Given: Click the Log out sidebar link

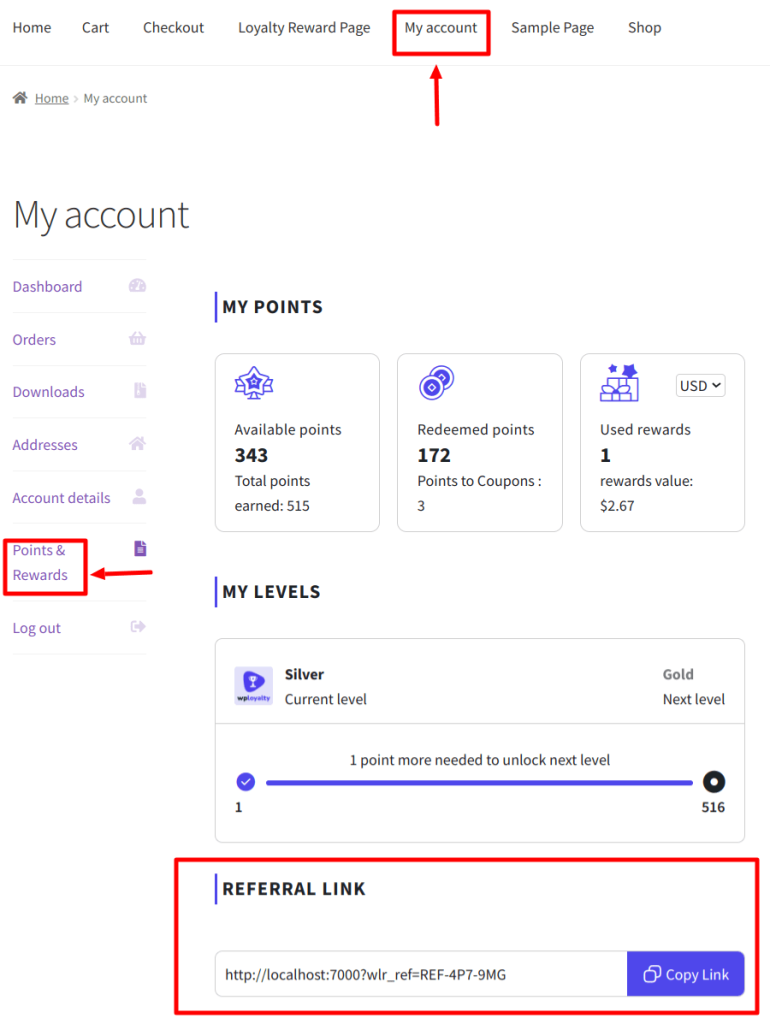Looking at the screenshot, I should pos(37,628).
